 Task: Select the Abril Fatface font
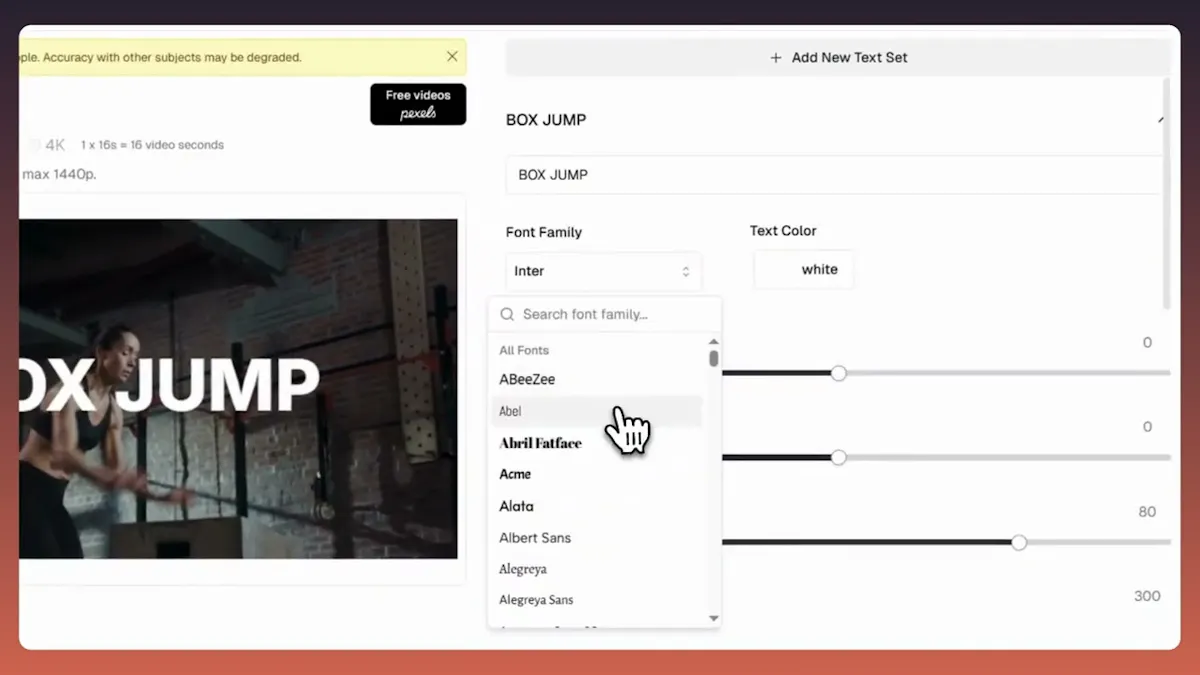pos(596,443)
